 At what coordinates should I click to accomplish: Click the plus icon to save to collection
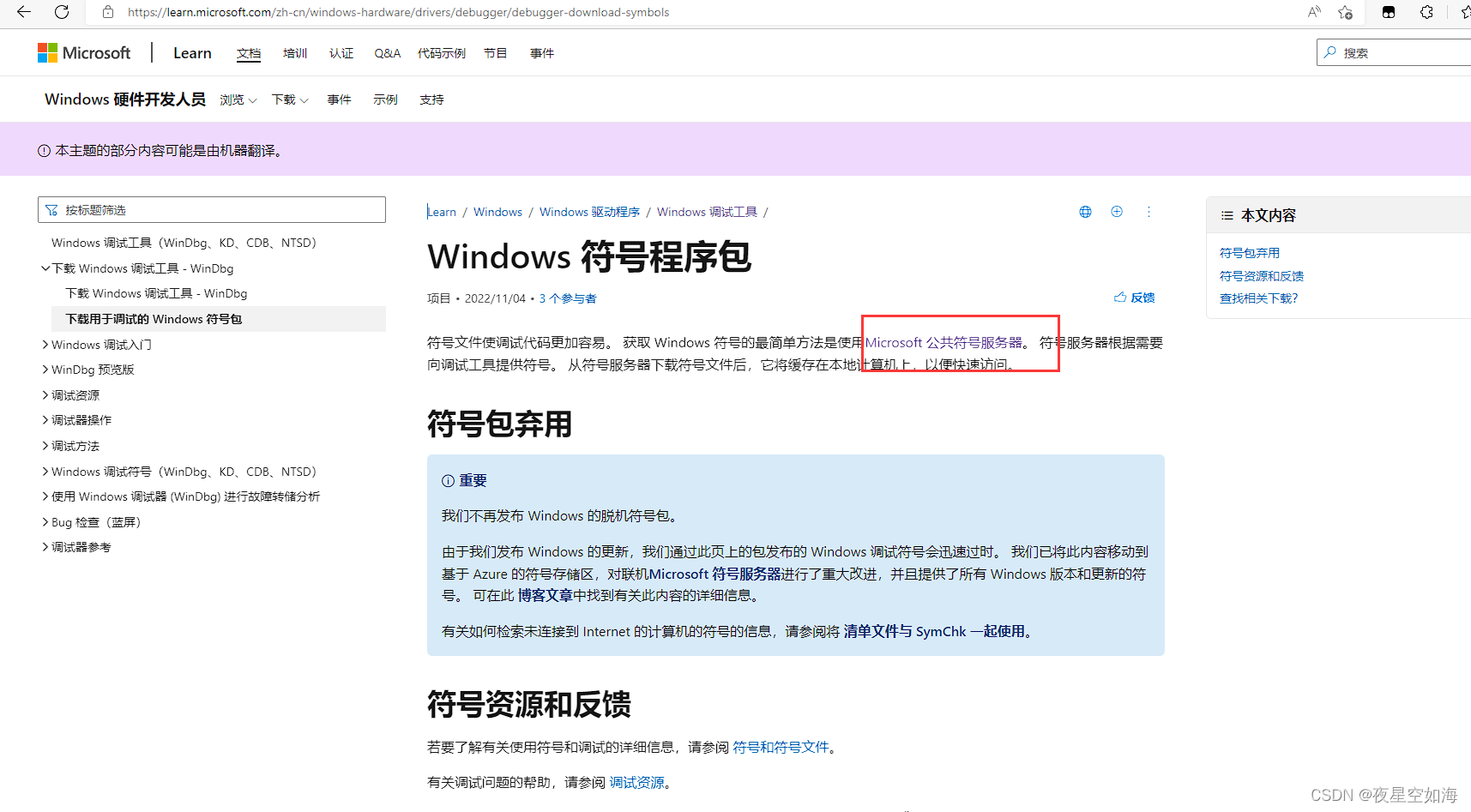pyautogui.click(x=1117, y=211)
